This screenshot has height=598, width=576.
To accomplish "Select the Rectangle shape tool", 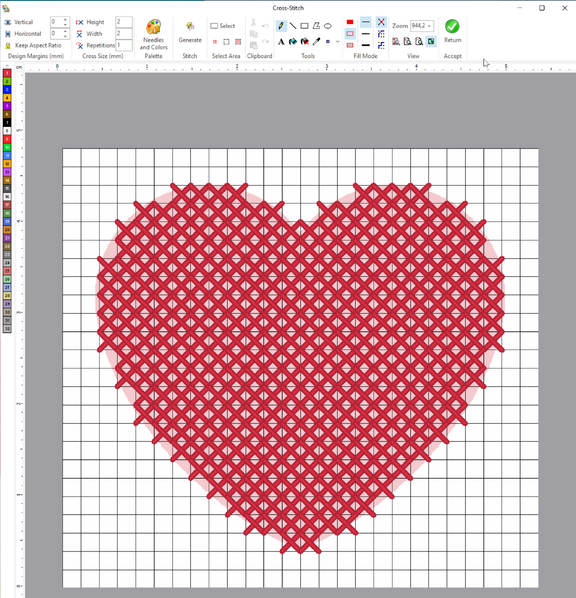I will coord(304,26).
